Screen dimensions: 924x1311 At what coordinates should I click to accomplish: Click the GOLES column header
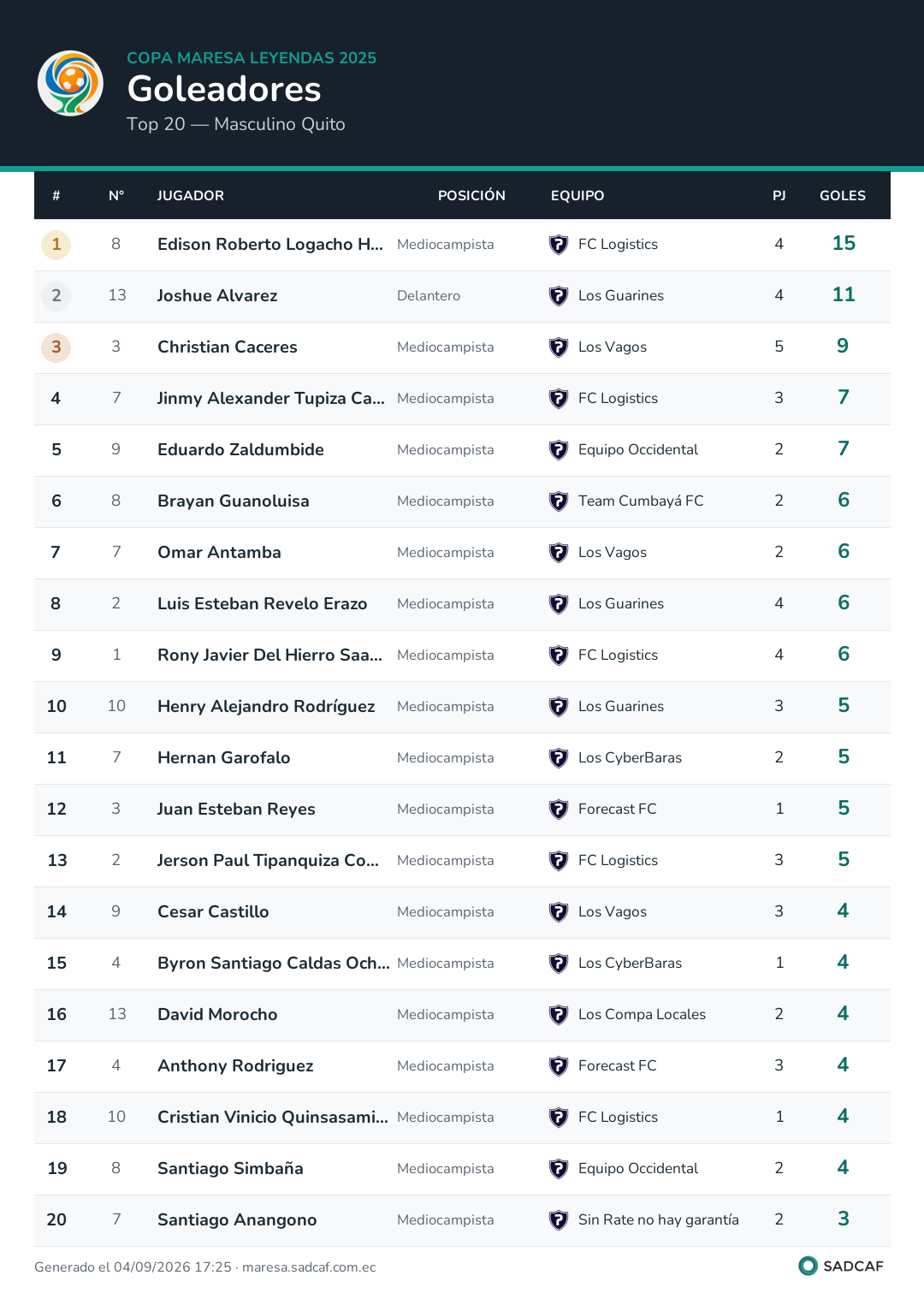coord(843,196)
